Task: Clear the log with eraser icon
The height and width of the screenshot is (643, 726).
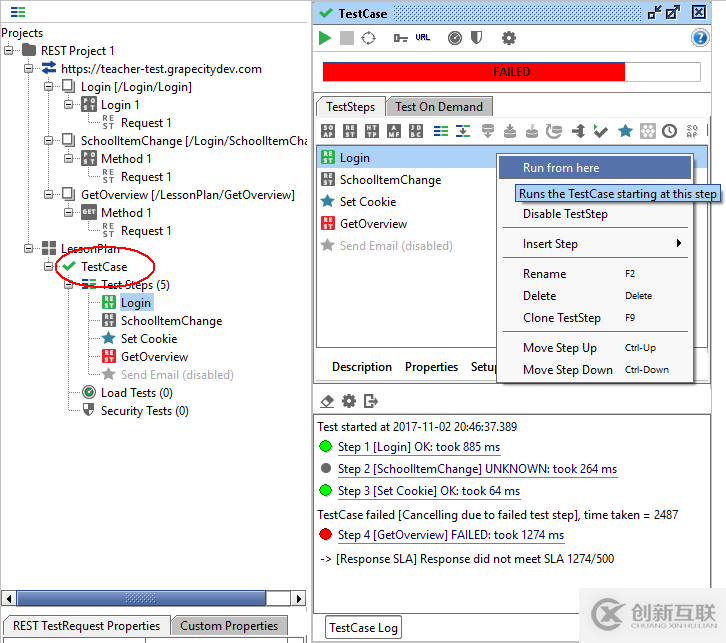Action: click(327, 401)
